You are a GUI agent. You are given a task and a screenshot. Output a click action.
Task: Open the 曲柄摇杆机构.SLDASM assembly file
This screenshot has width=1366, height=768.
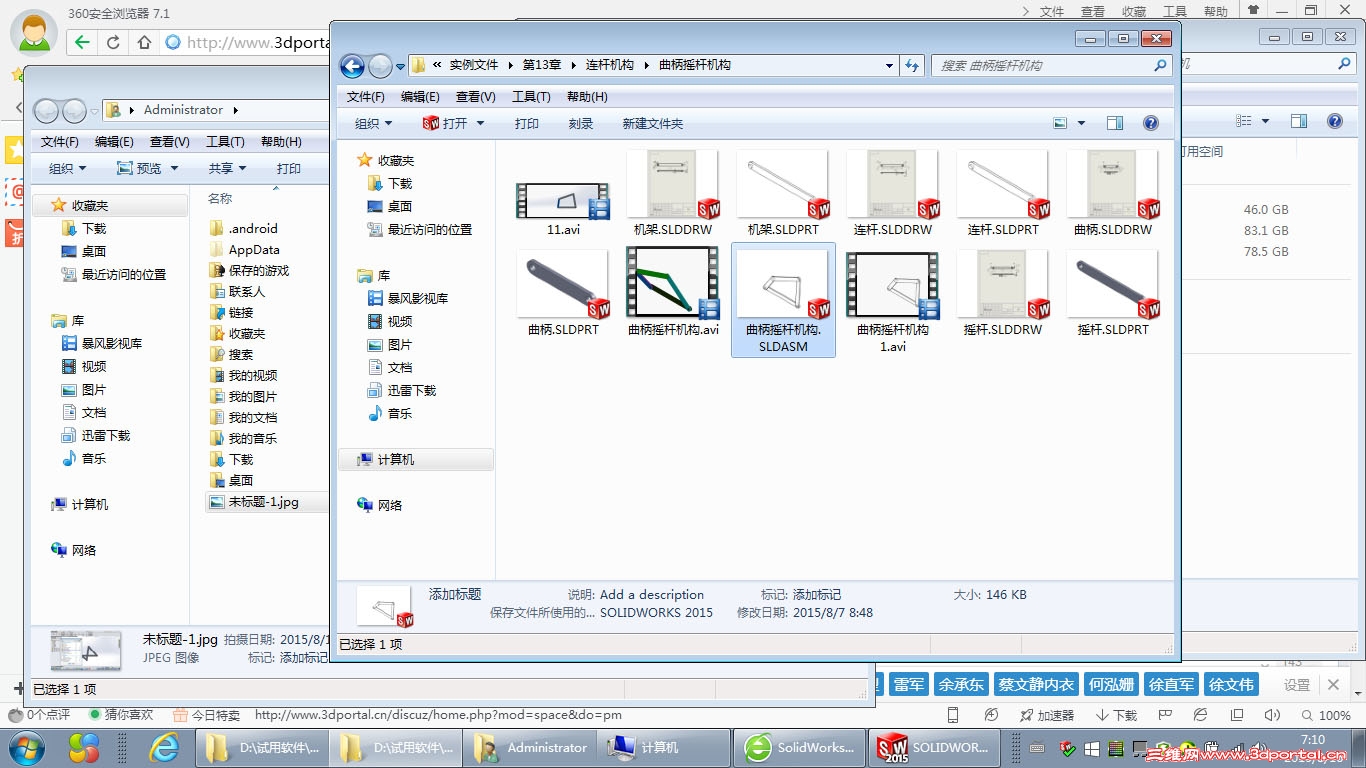[783, 300]
